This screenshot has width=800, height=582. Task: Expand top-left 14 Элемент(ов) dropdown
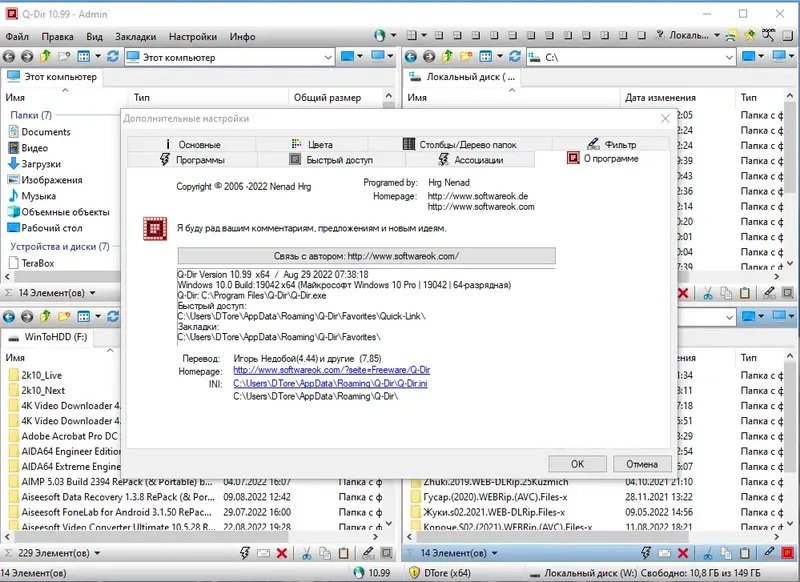pos(92,293)
